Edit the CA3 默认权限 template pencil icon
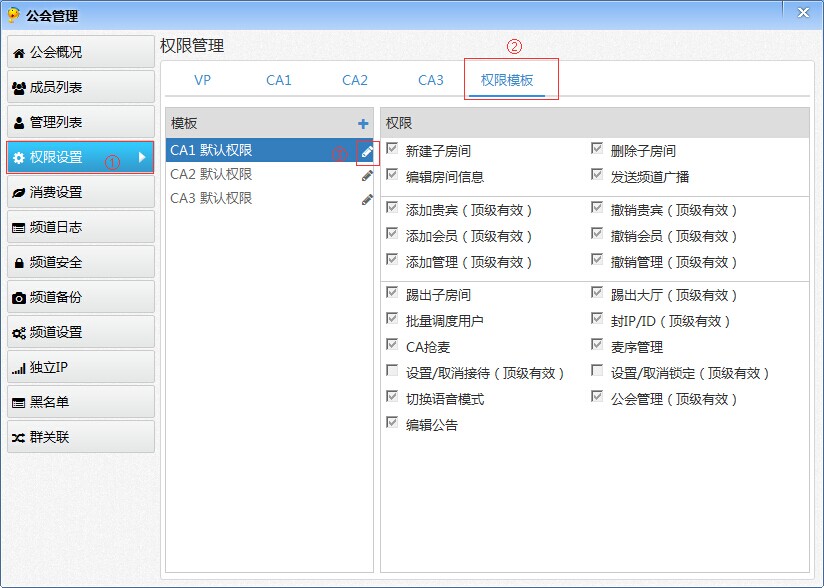 [367, 200]
